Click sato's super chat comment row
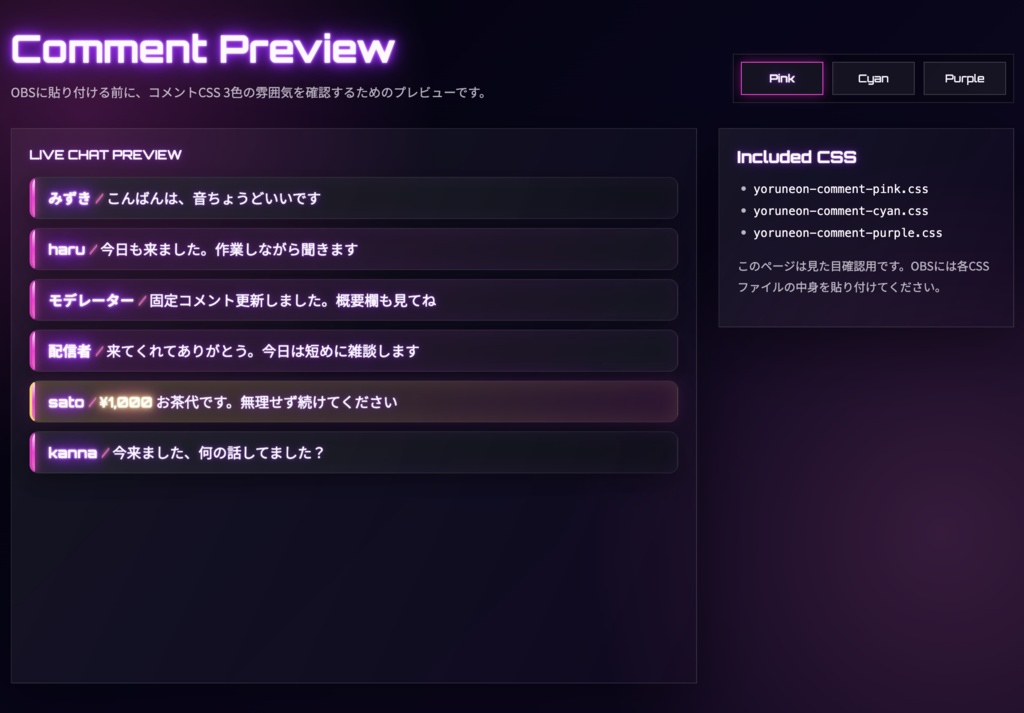Screen dimensions: 1024x713 354,402
